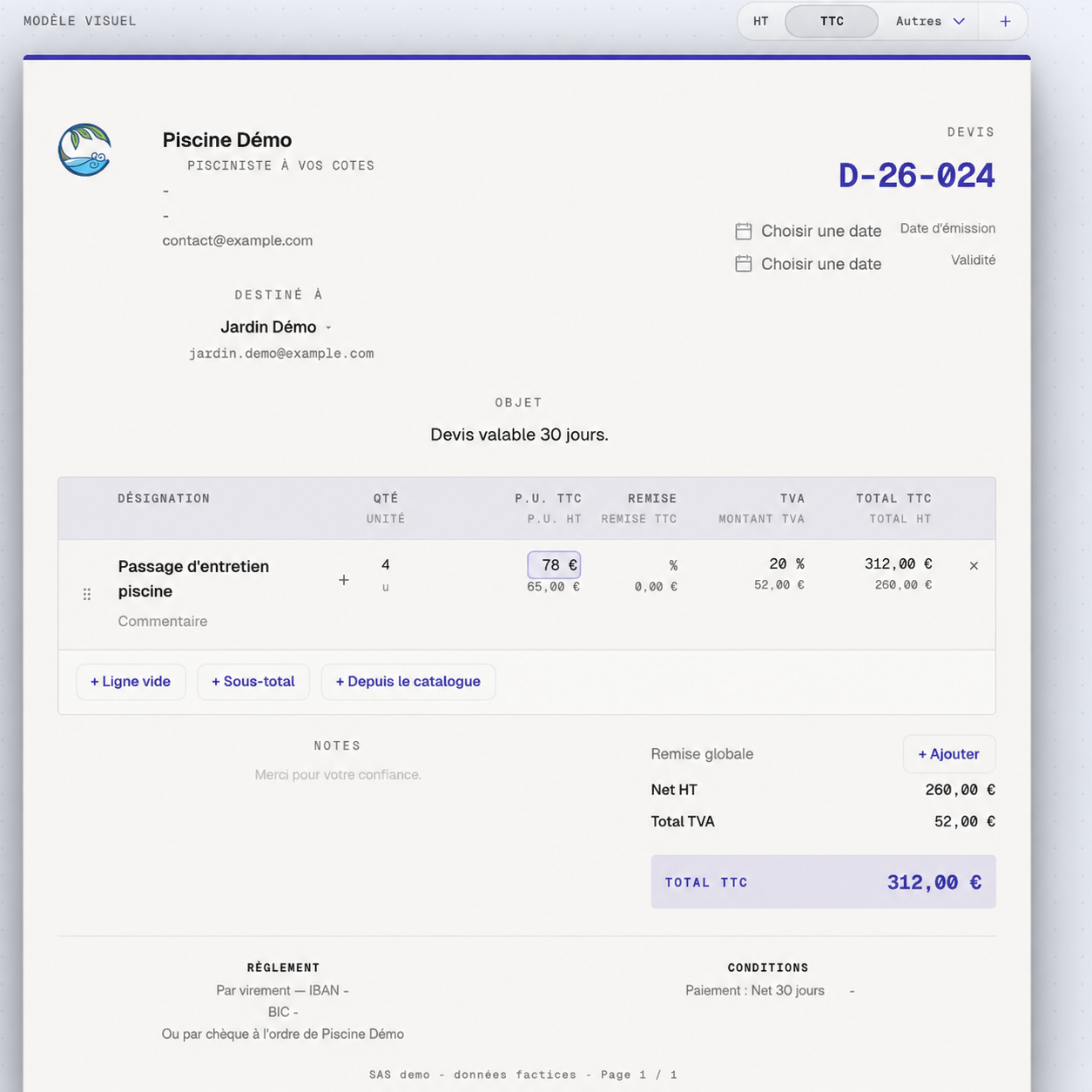Switch to TTC display mode
Viewport: 1092px width, 1092px height.
(832, 21)
